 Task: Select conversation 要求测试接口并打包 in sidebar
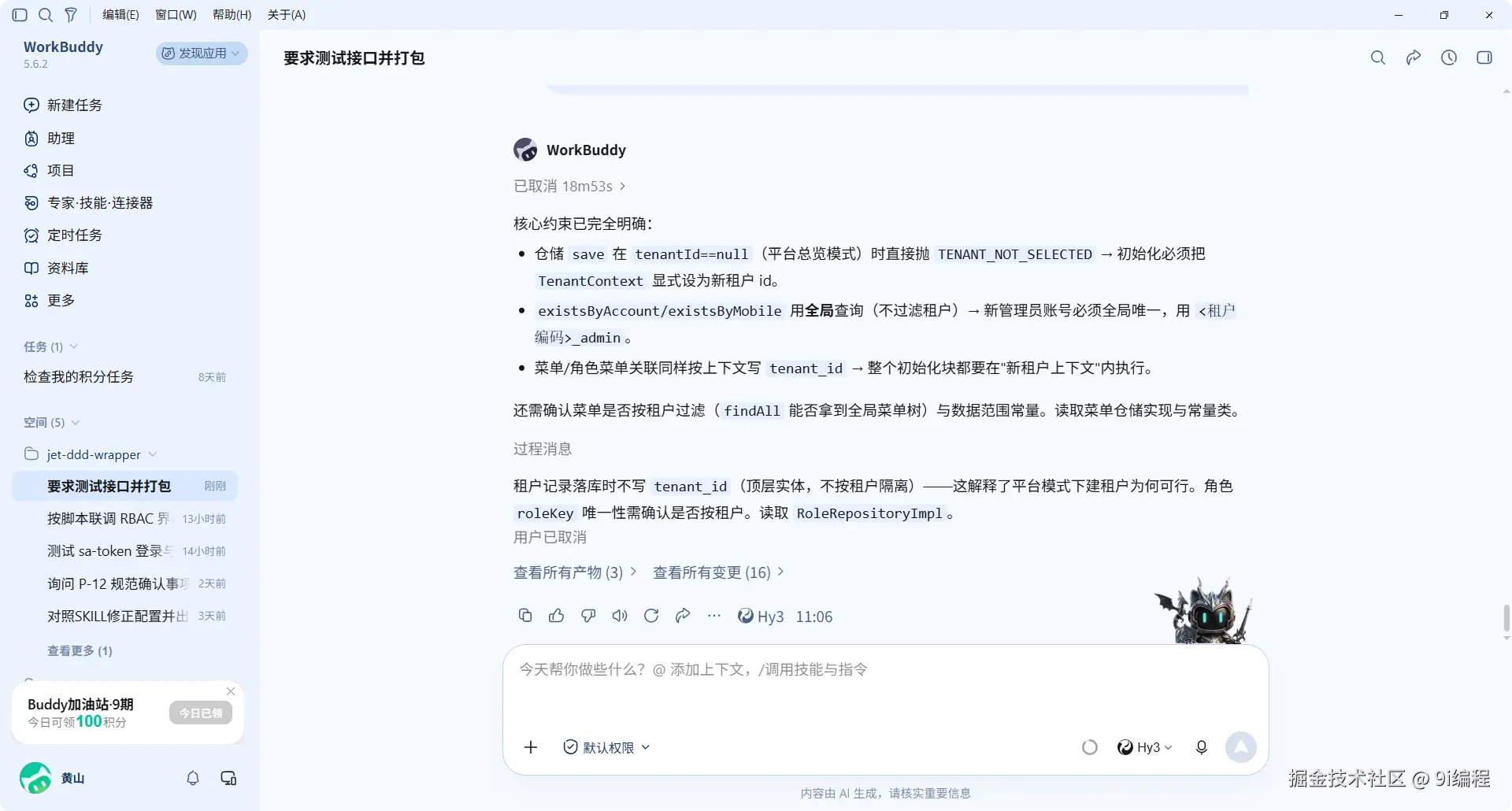[124, 487]
